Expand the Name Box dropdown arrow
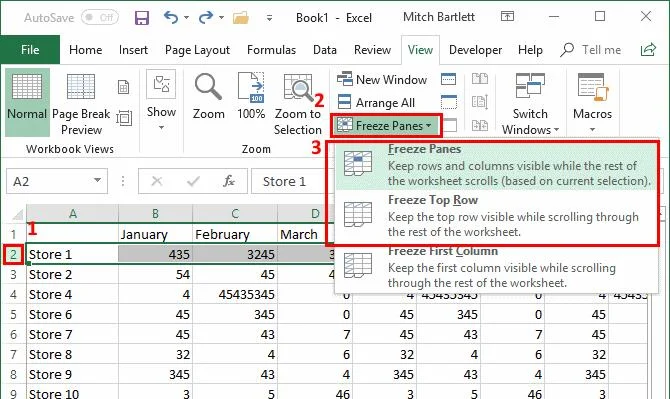670x399 pixels. coord(98,181)
